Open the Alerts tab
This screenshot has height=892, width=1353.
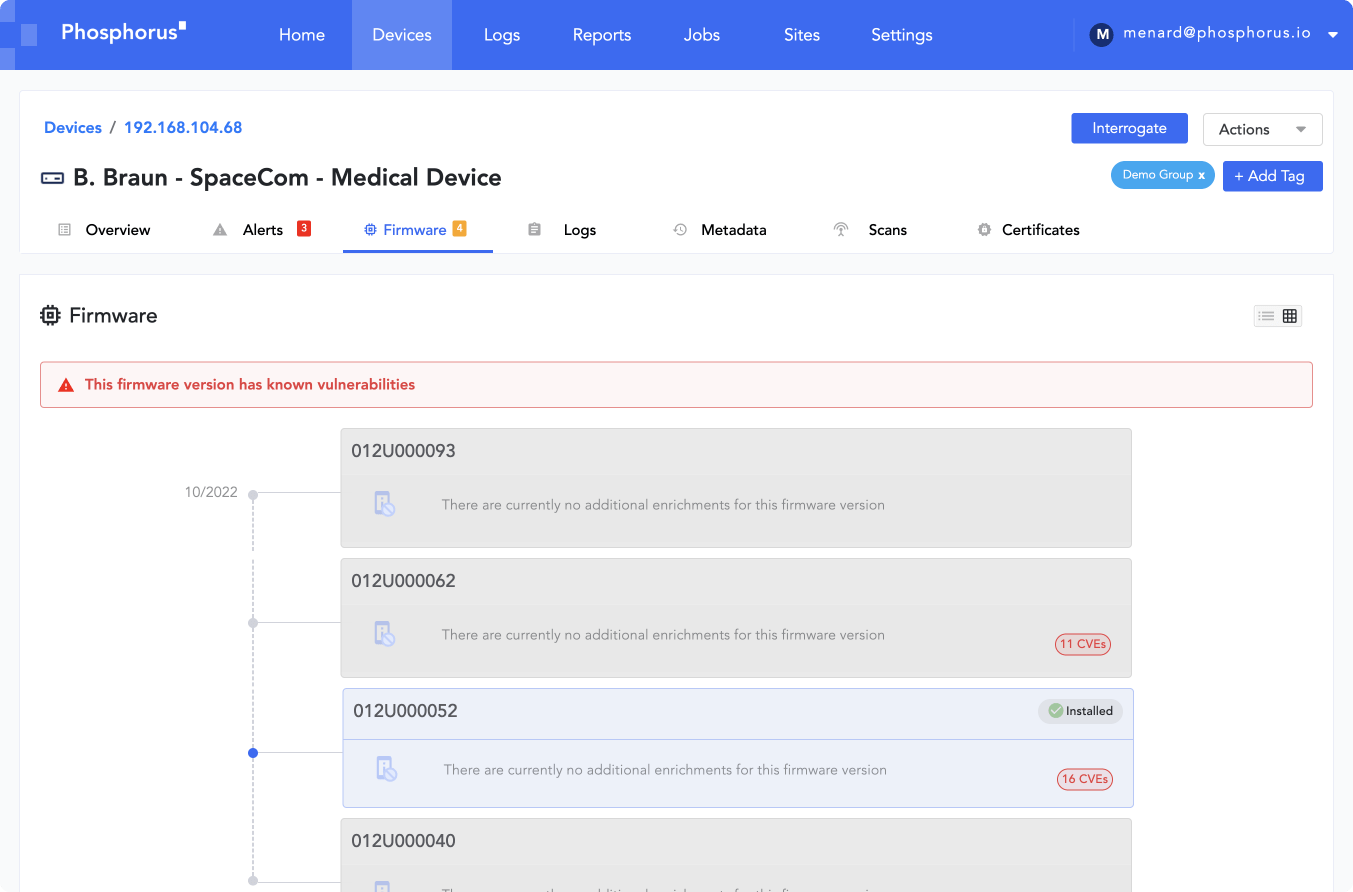262,230
